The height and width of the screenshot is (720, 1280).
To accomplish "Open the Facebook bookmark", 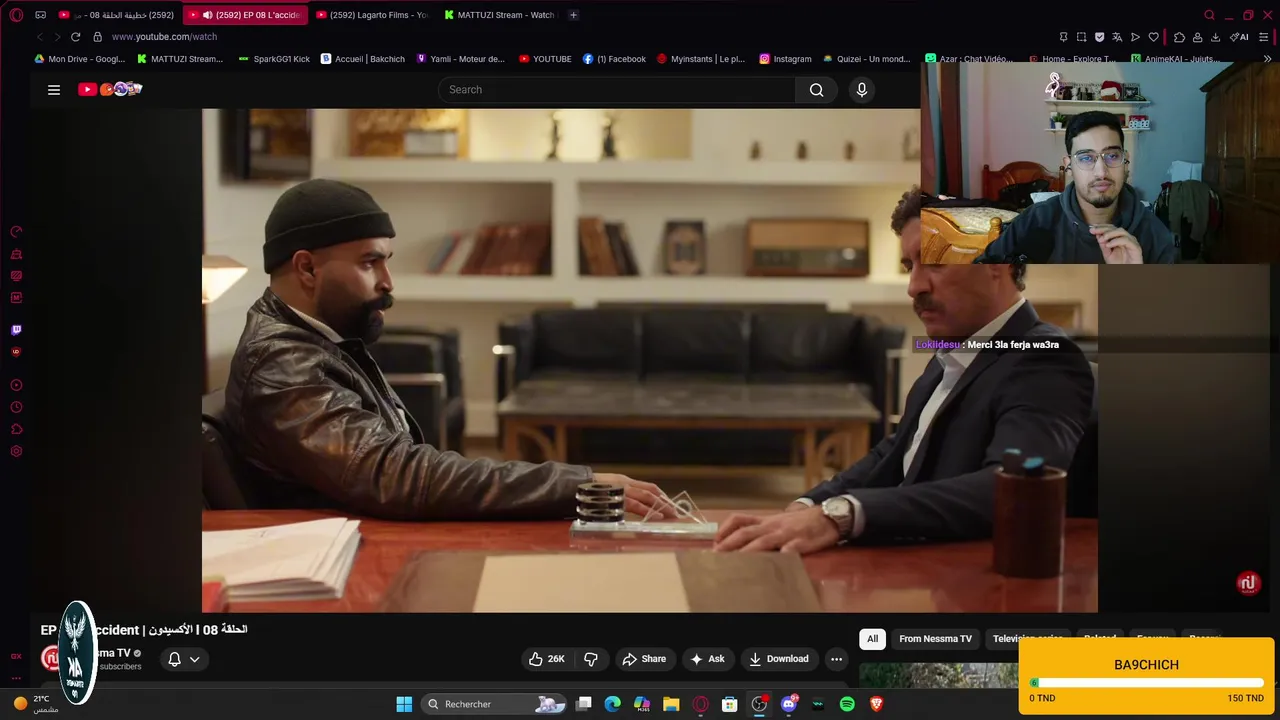I will (x=614, y=59).
